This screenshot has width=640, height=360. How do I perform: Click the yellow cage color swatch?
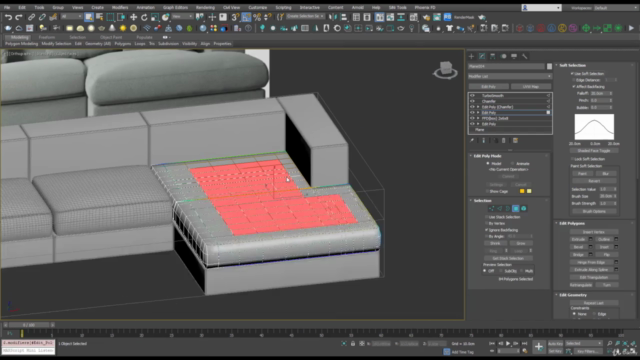tap(522, 191)
